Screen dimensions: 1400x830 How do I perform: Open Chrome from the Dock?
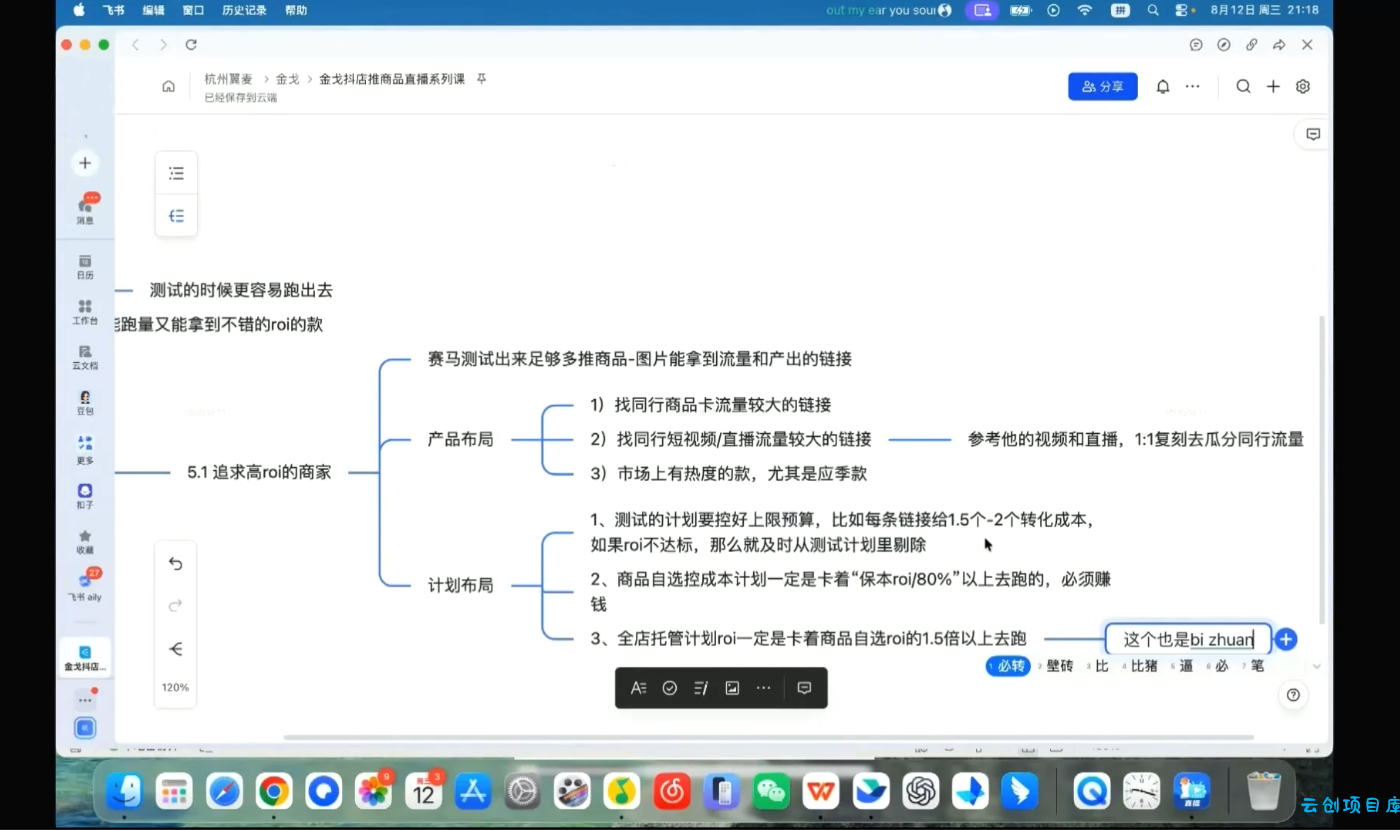[274, 792]
